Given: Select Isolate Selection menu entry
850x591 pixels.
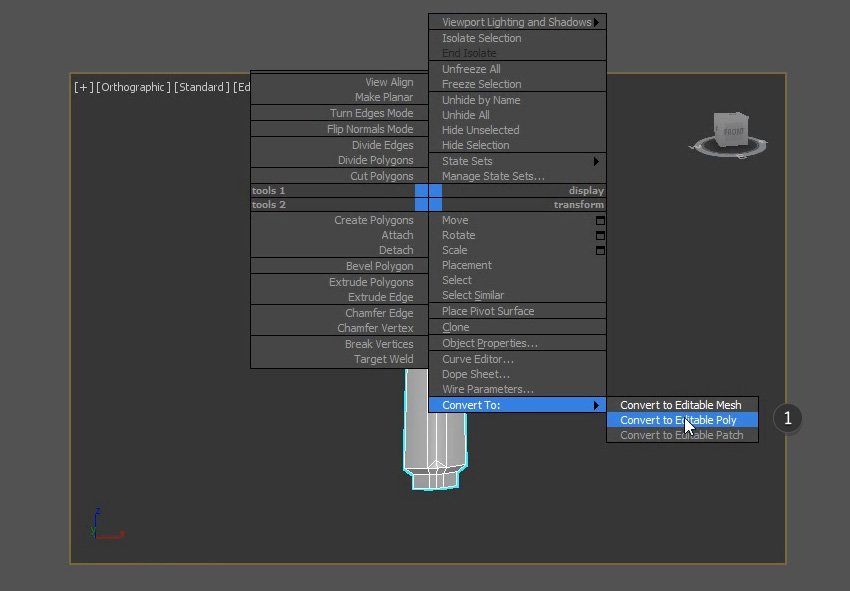Looking at the screenshot, I should [x=481, y=38].
